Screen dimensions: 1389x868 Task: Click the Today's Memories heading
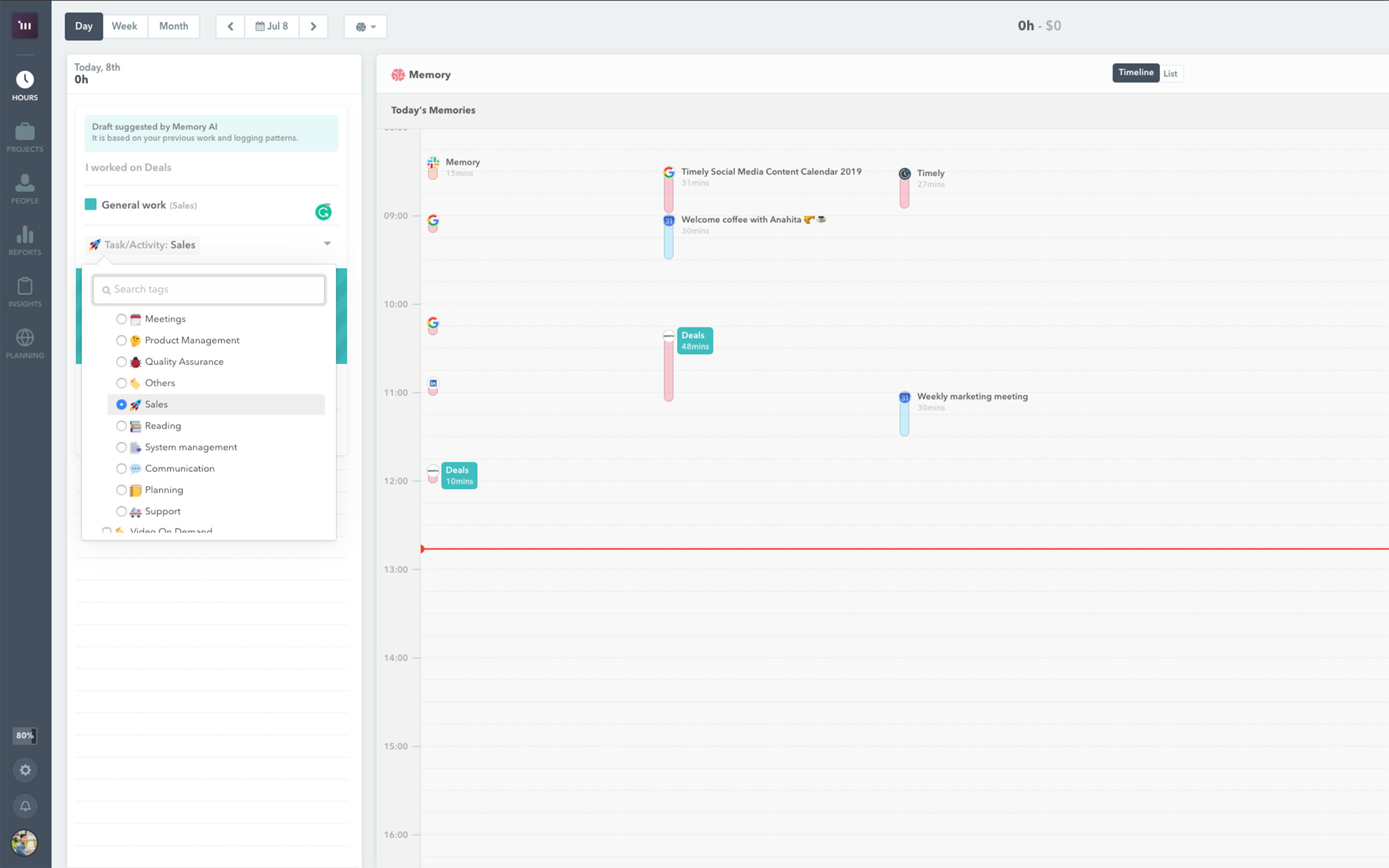coord(434,110)
